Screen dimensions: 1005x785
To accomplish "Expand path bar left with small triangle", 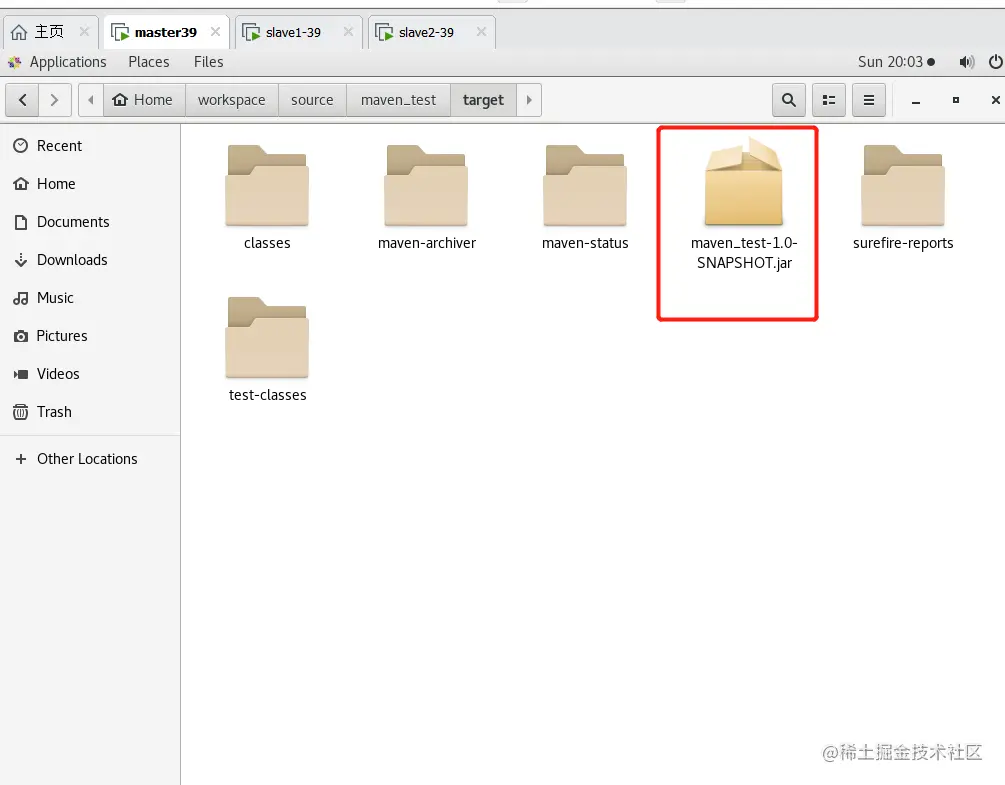I will coord(90,100).
